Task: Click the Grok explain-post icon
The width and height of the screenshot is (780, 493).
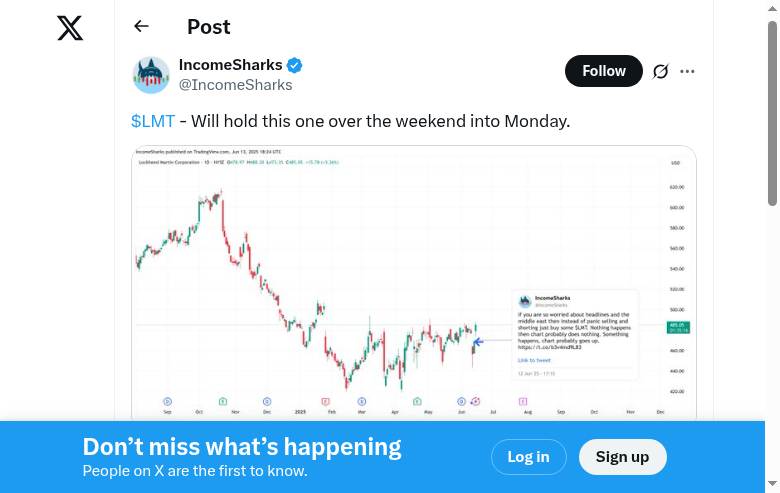Action: (x=660, y=72)
